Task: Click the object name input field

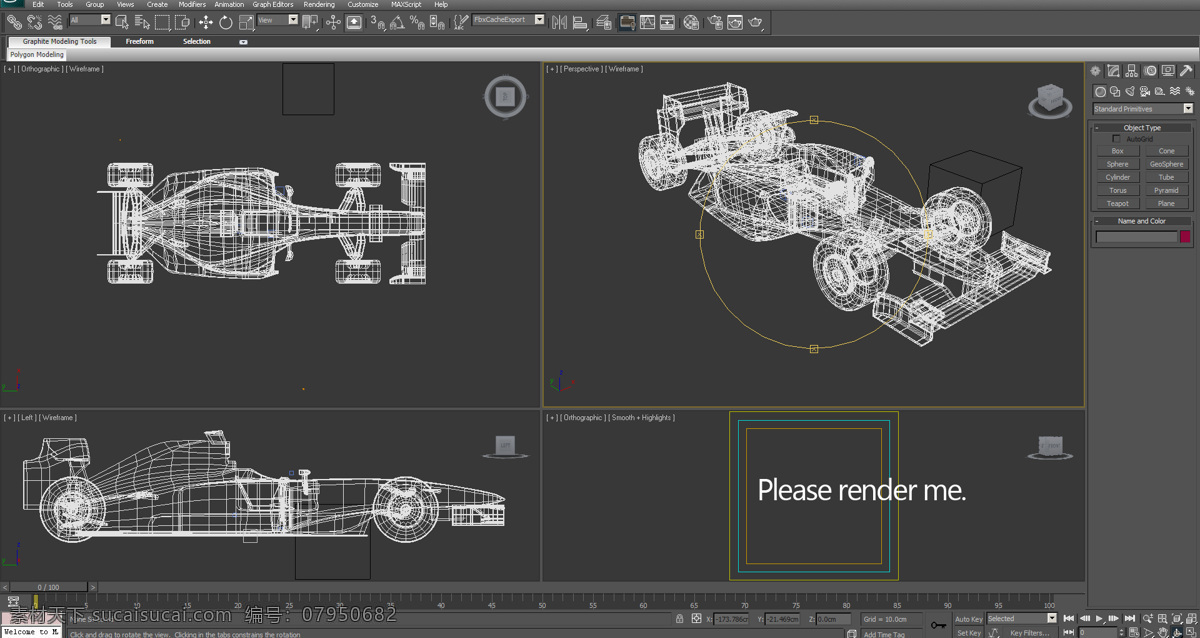Action: [1136, 237]
